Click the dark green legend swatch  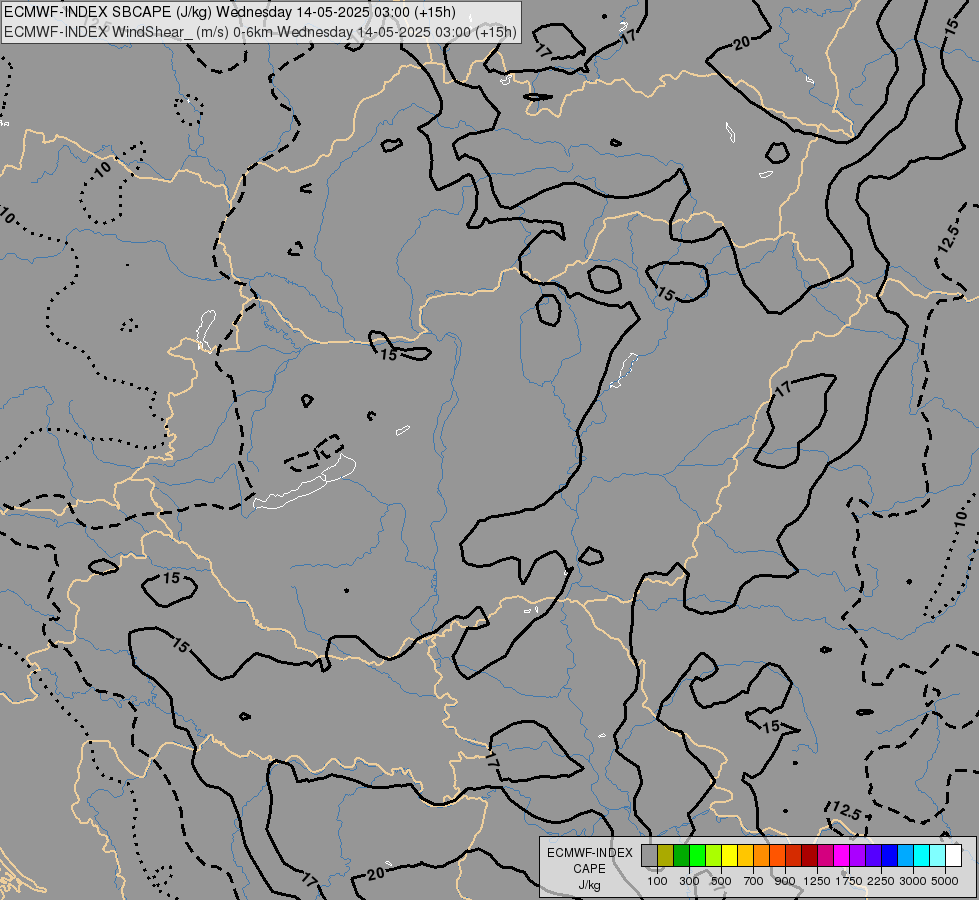682,855
